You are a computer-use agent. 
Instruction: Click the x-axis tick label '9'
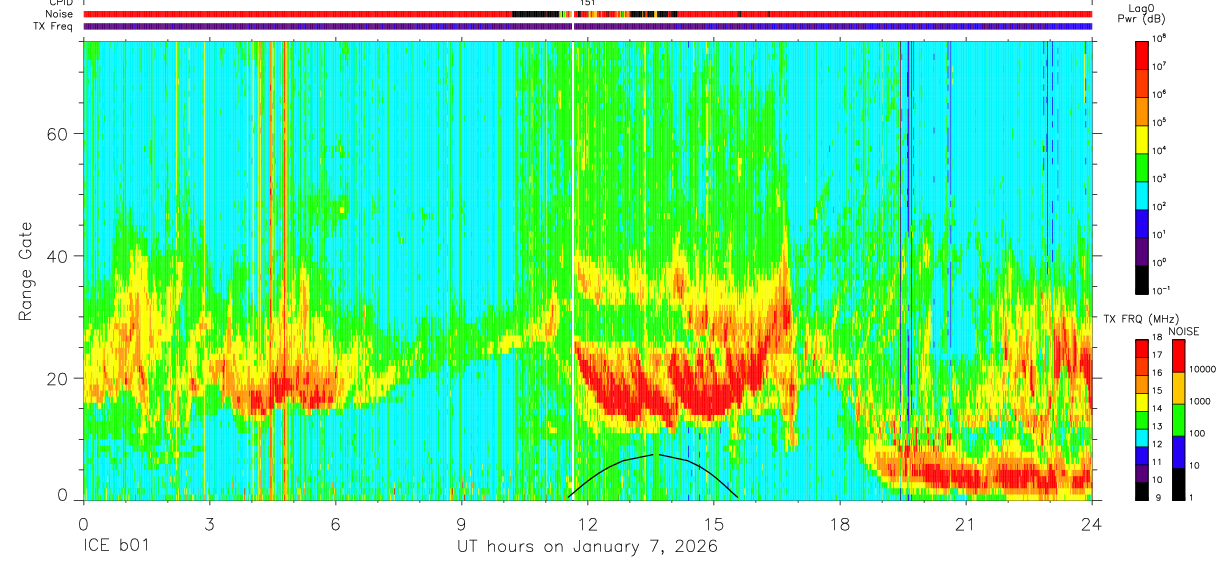461,523
